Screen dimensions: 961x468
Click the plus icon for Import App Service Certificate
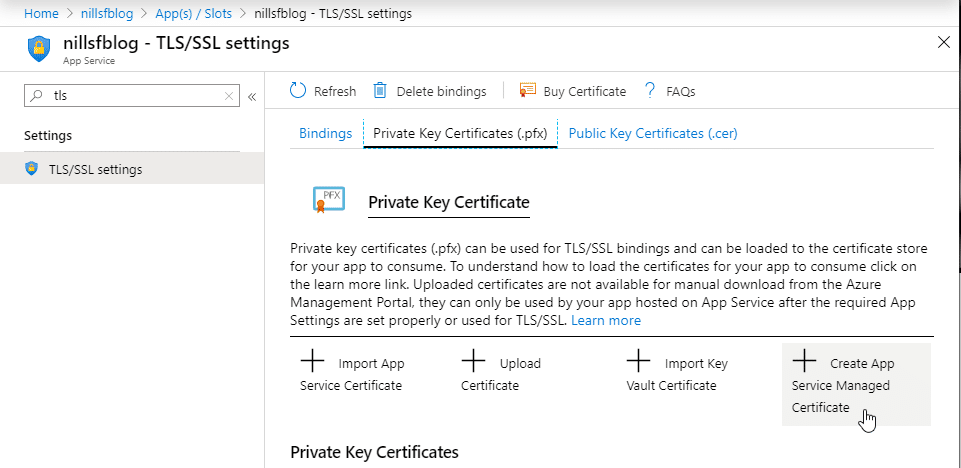(313, 361)
